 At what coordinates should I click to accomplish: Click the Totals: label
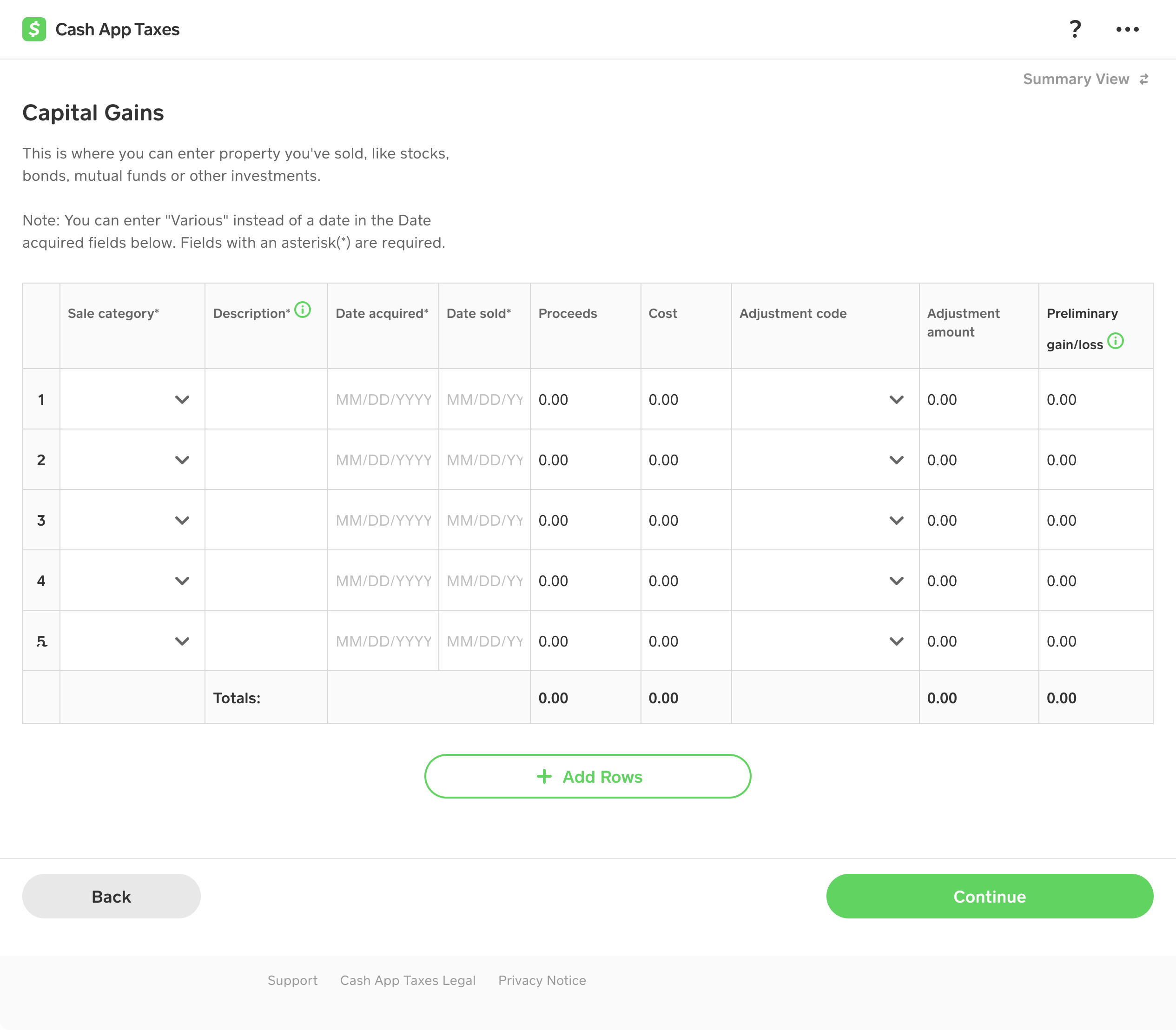236,698
